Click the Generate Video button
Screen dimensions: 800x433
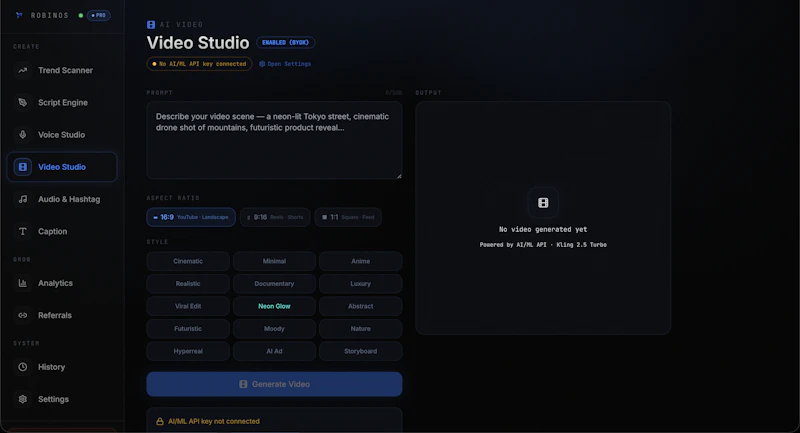click(274, 384)
